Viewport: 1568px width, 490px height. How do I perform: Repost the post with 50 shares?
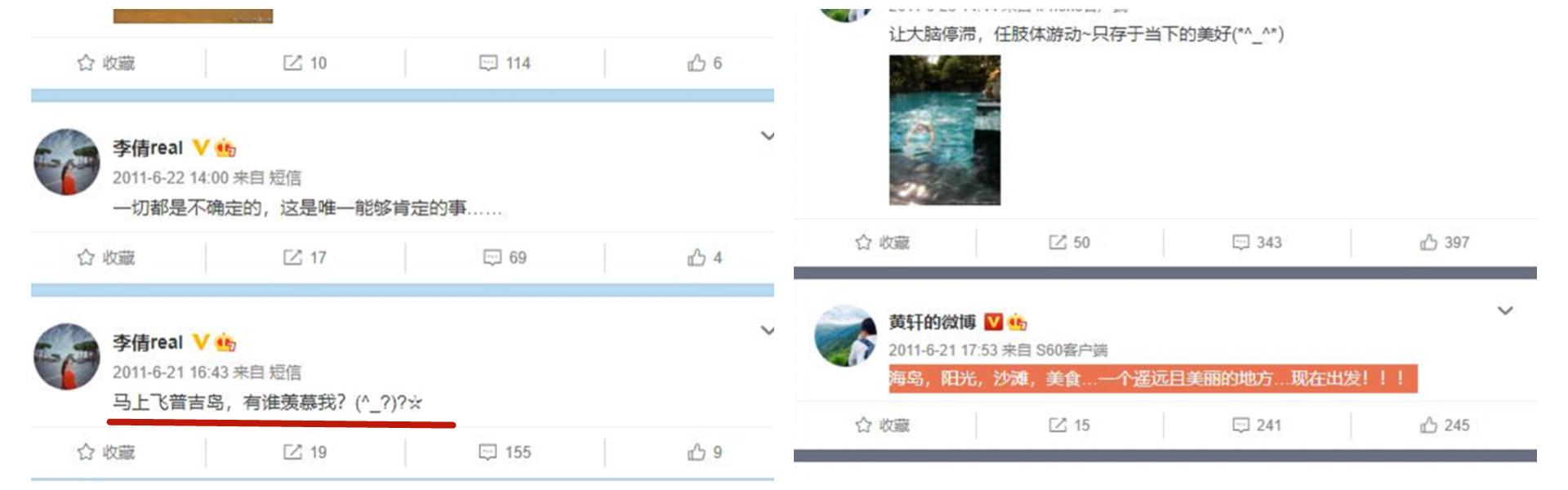(x=1069, y=243)
